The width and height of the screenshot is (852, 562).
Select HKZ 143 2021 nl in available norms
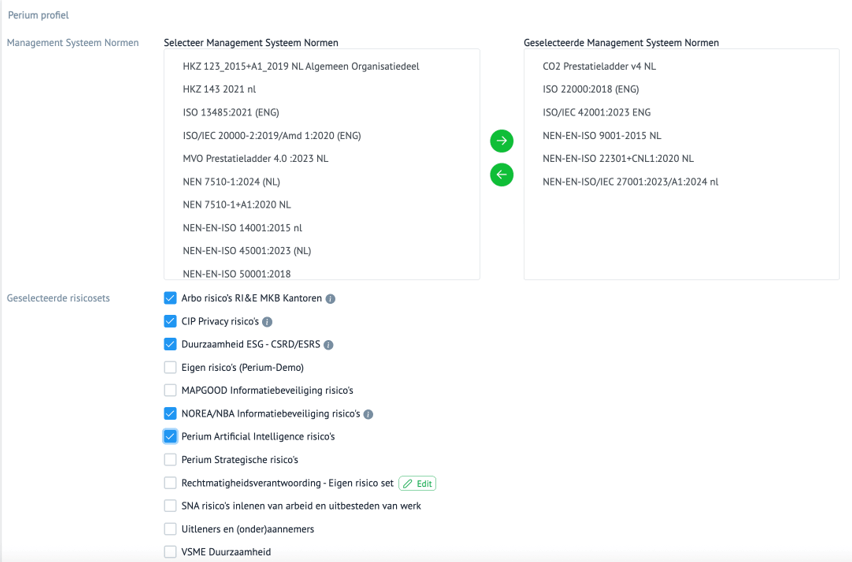pyautogui.click(x=219, y=89)
